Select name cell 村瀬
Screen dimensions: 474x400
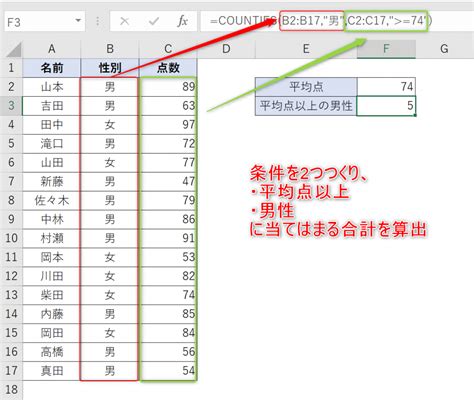pyautogui.click(x=52, y=238)
